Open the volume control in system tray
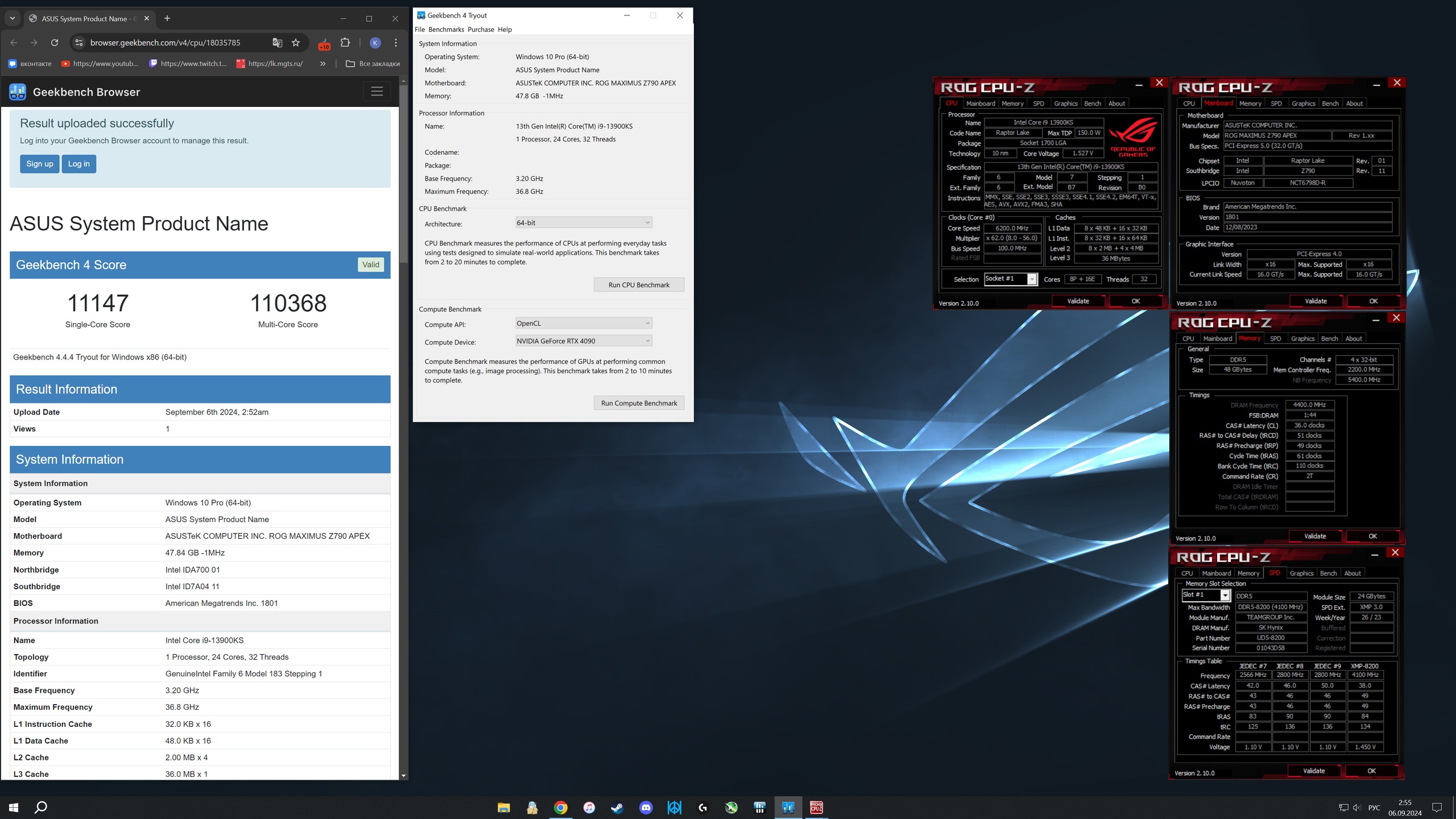 pos(1356,808)
